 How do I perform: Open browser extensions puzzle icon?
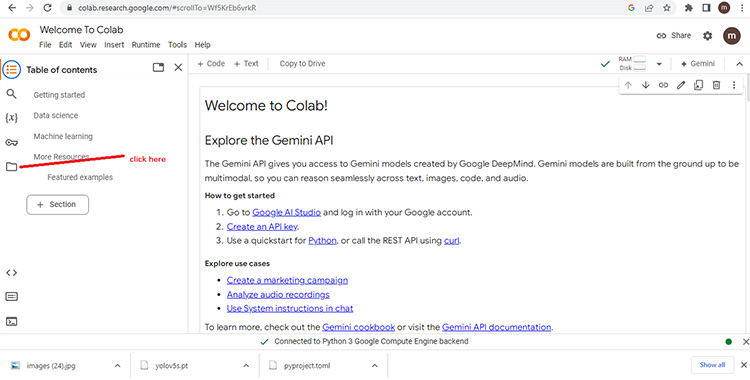[689, 8]
